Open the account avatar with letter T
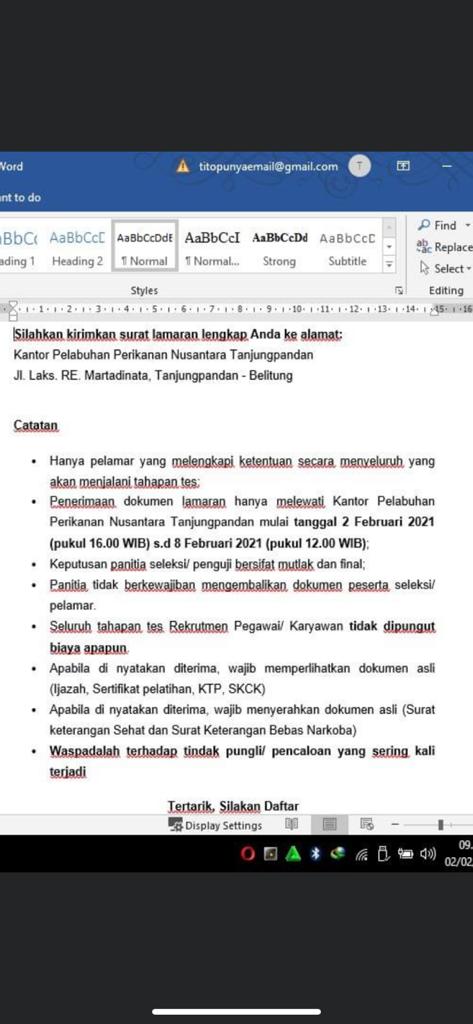Viewport: 473px width, 1024px height. coord(359,167)
